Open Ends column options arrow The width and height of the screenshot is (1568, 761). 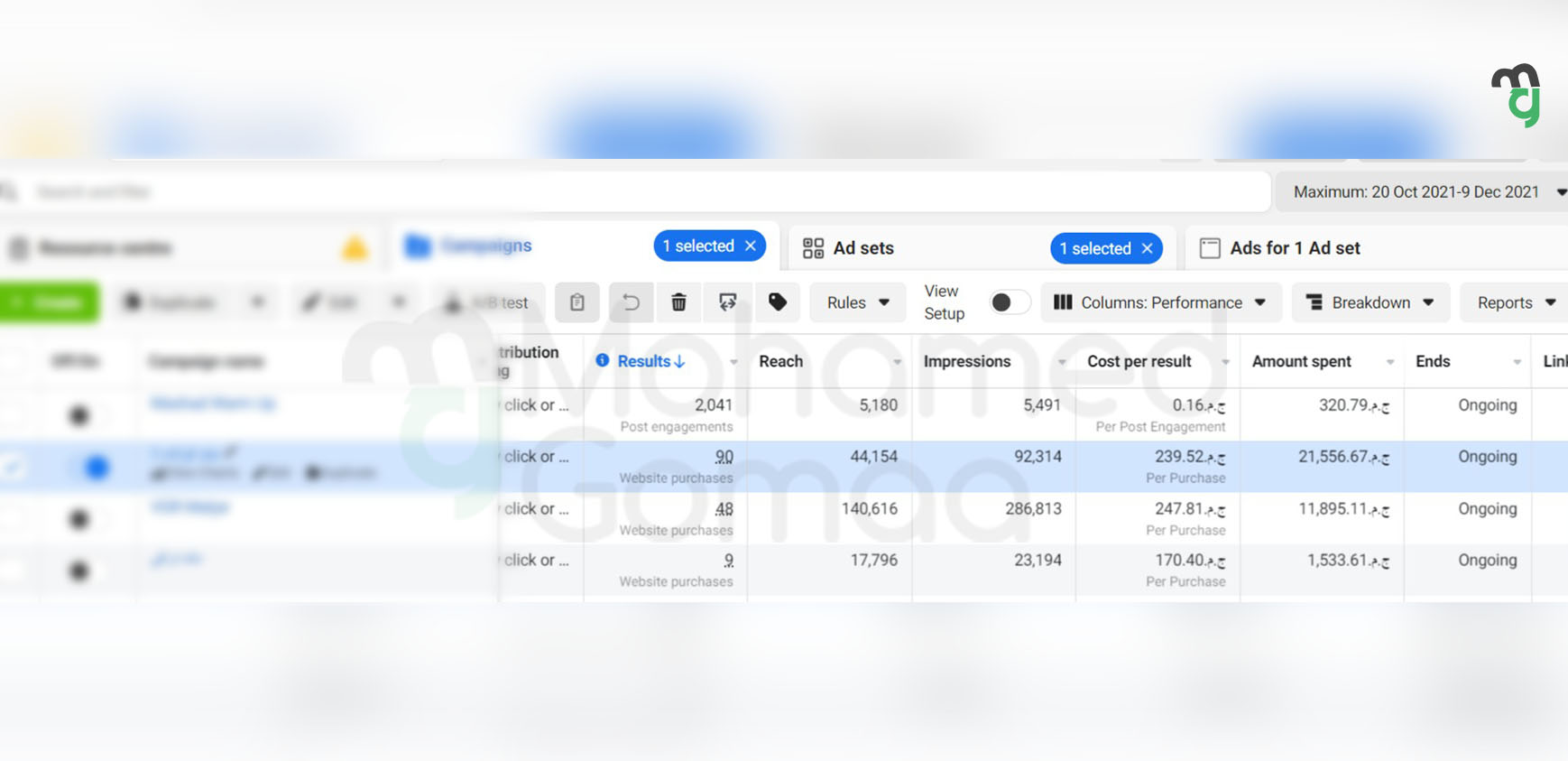pyautogui.click(x=1517, y=362)
